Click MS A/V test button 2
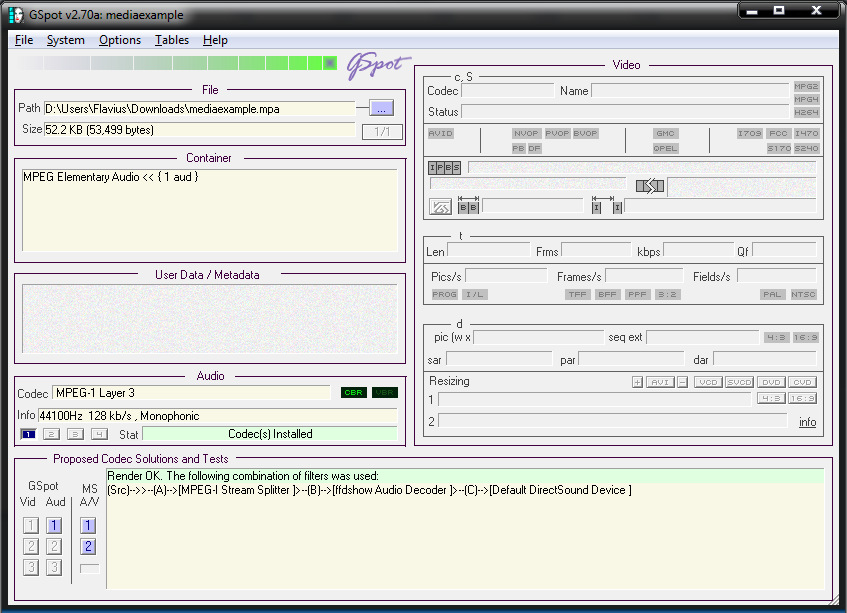847x613 pixels. [89, 547]
